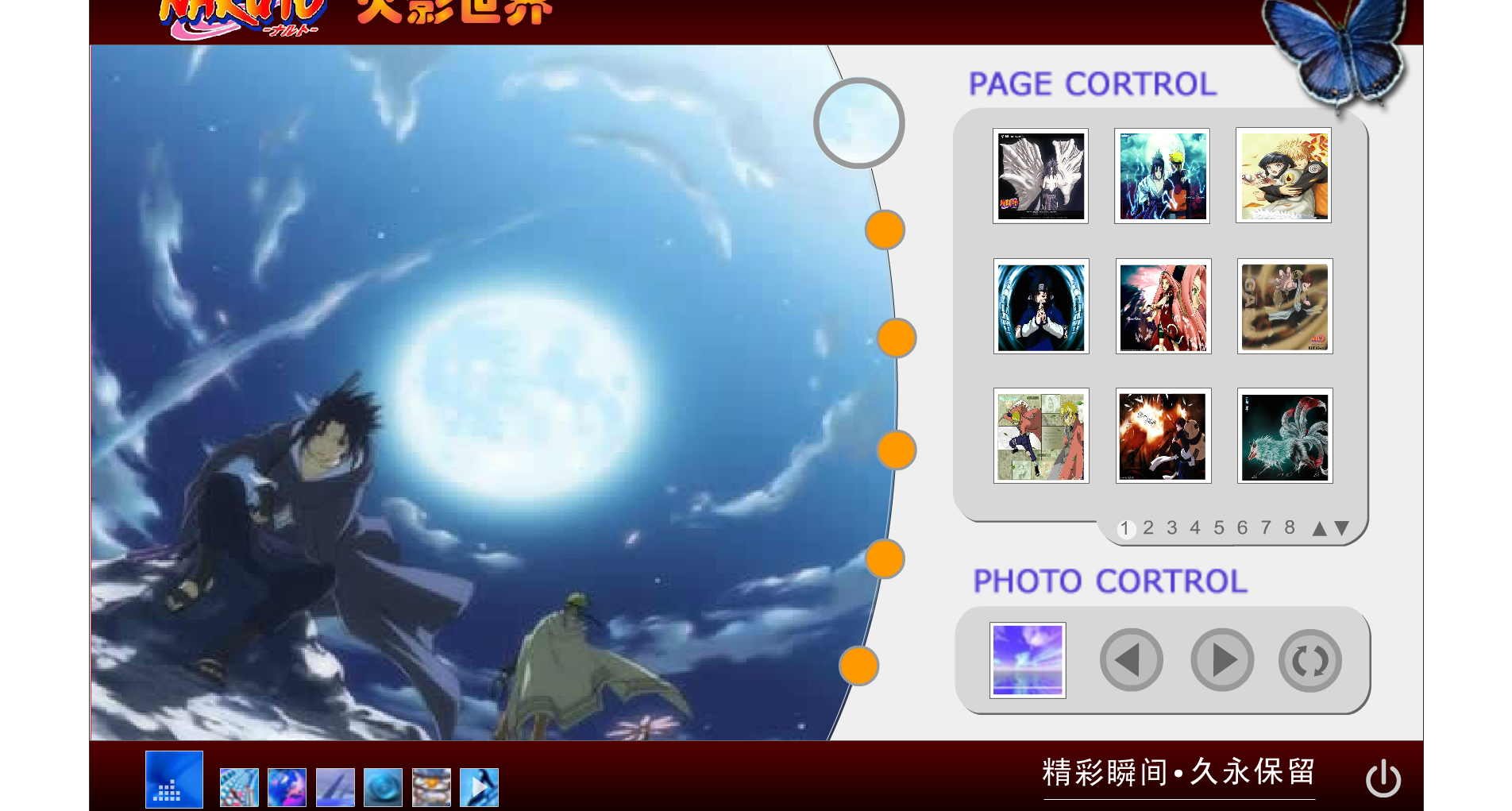Image resolution: width=1512 pixels, height=811 pixels.
Task: Click the blue butterfly decoration icon
Action: point(1336,57)
